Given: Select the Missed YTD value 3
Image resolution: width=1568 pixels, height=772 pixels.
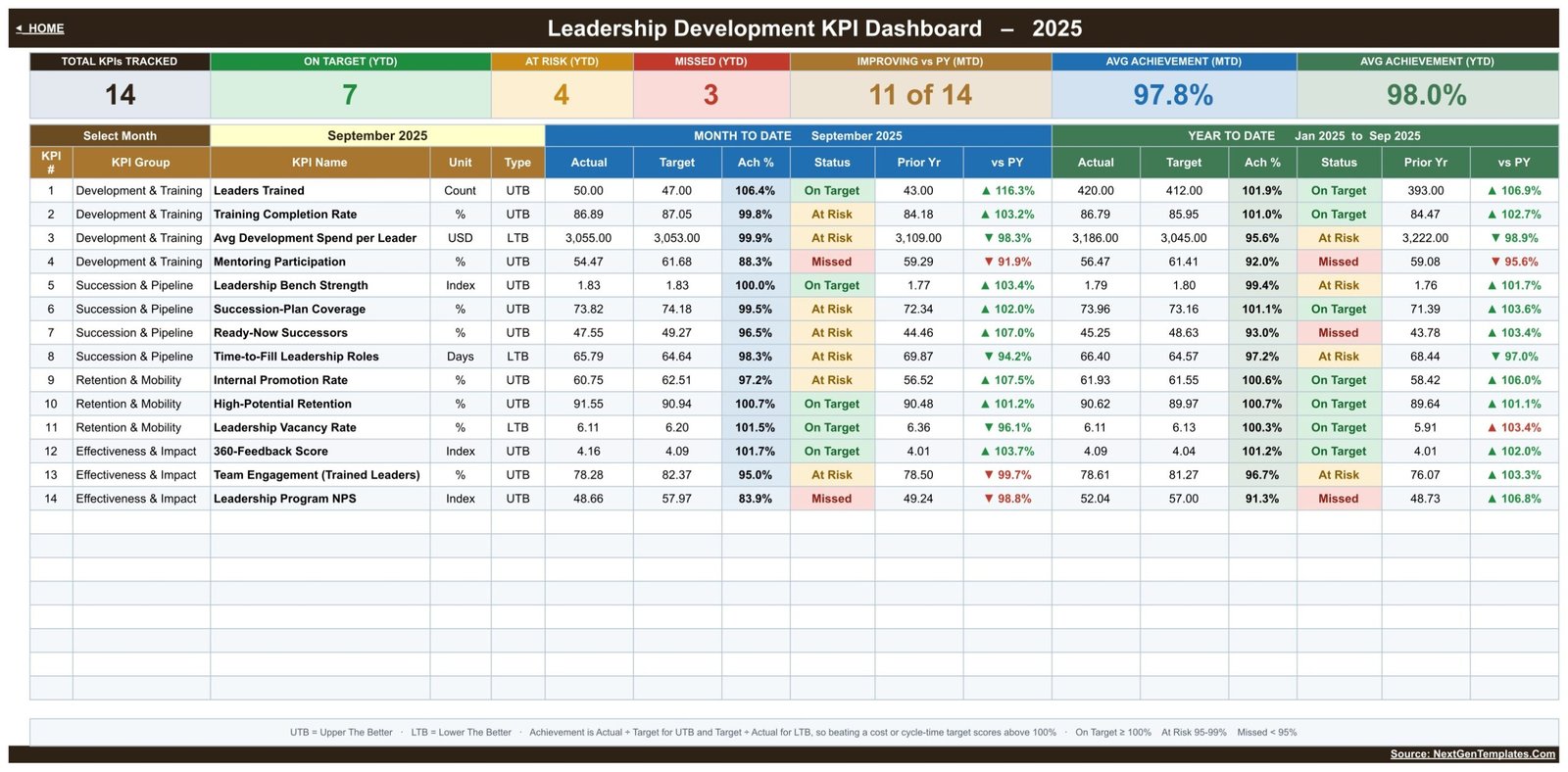Looking at the screenshot, I should click(710, 95).
